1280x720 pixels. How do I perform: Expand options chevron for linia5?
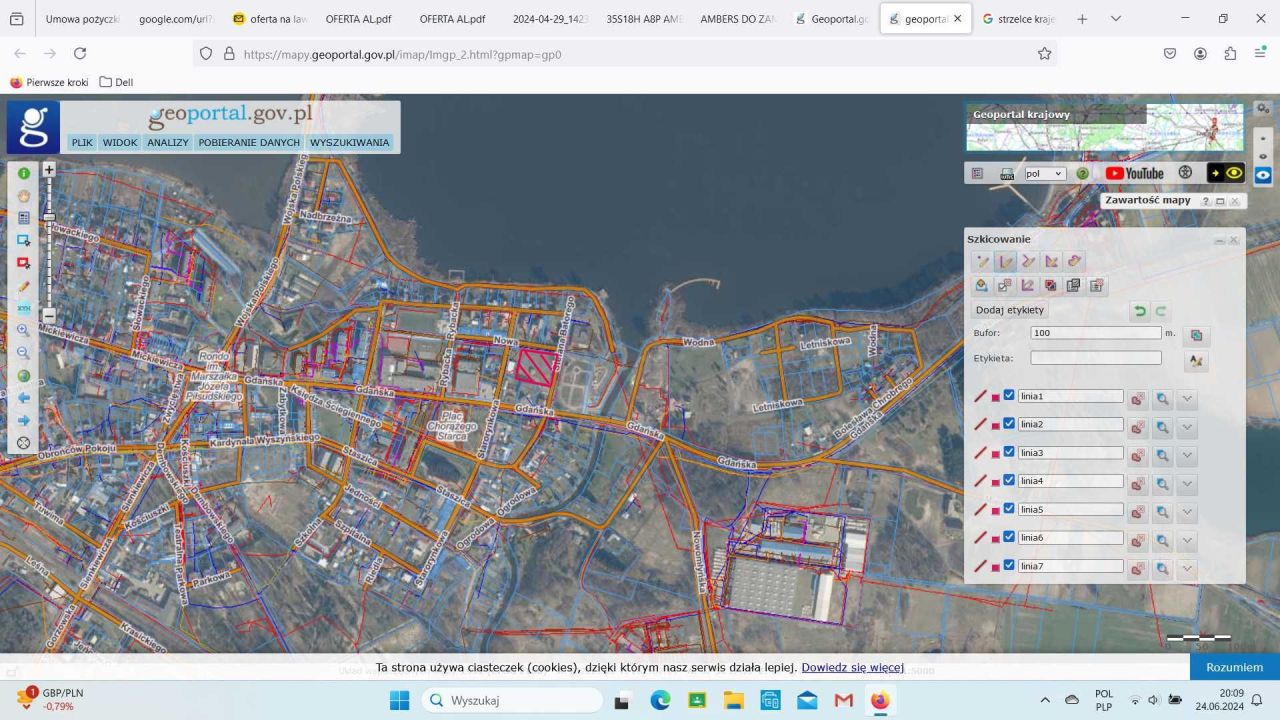(x=1187, y=512)
